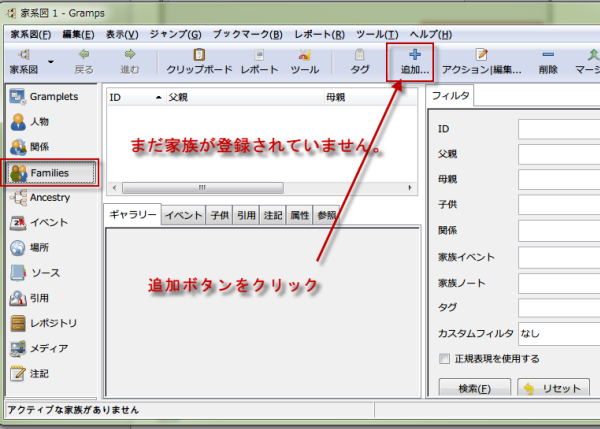Image resolution: width=600 pixels, height=429 pixels.
Task: Open the Media (メディア) sidebar view
Action: click(52, 348)
